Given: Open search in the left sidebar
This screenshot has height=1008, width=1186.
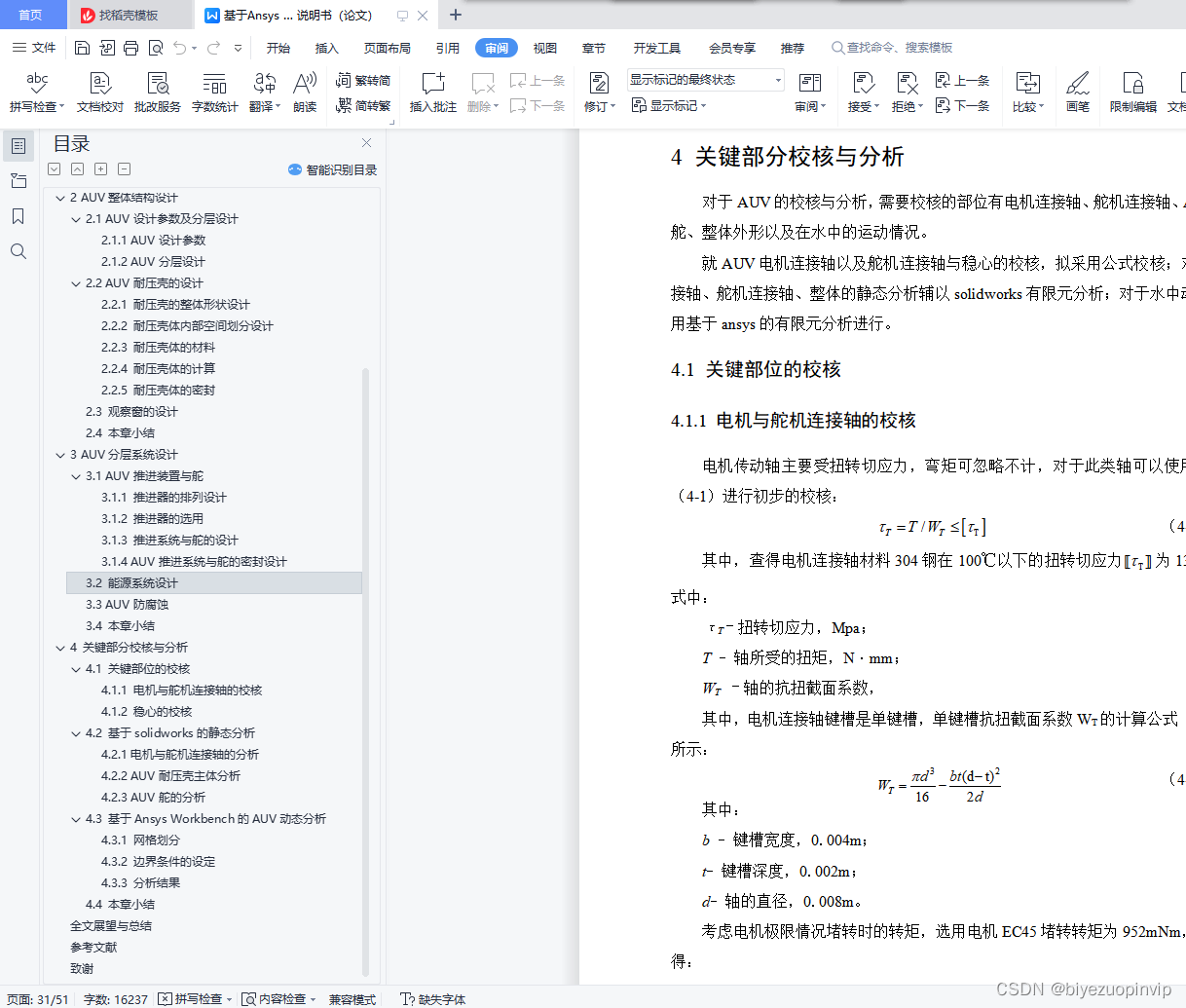Looking at the screenshot, I should coord(18,251).
